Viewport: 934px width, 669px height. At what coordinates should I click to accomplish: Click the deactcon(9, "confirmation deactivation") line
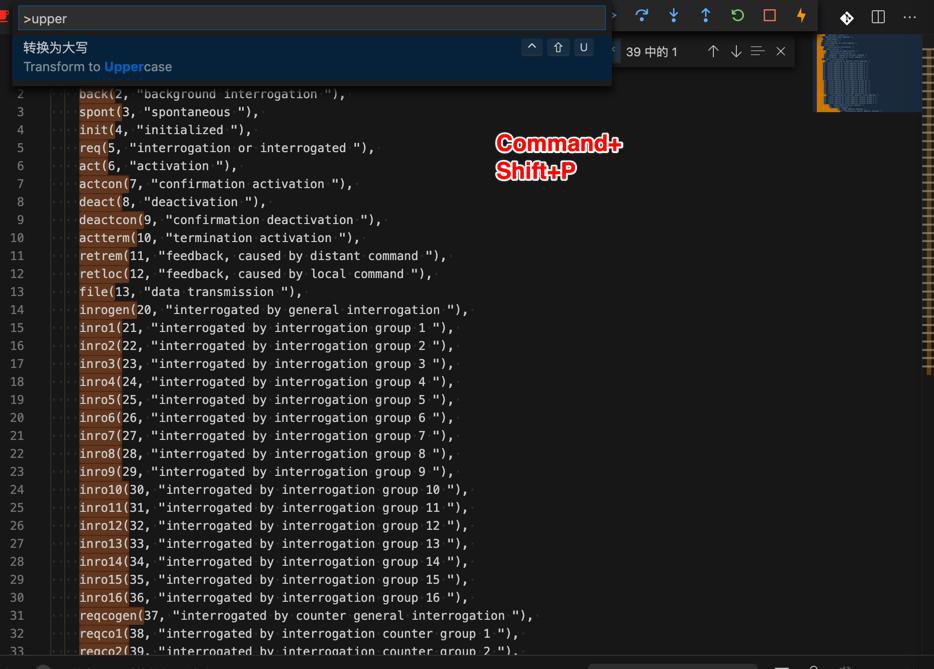tap(230, 220)
